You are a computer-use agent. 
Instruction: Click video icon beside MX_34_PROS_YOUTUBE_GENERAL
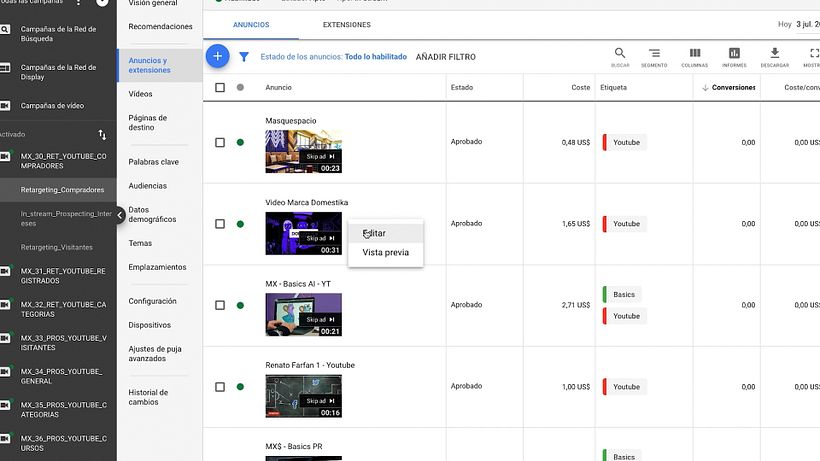click(5, 372)
